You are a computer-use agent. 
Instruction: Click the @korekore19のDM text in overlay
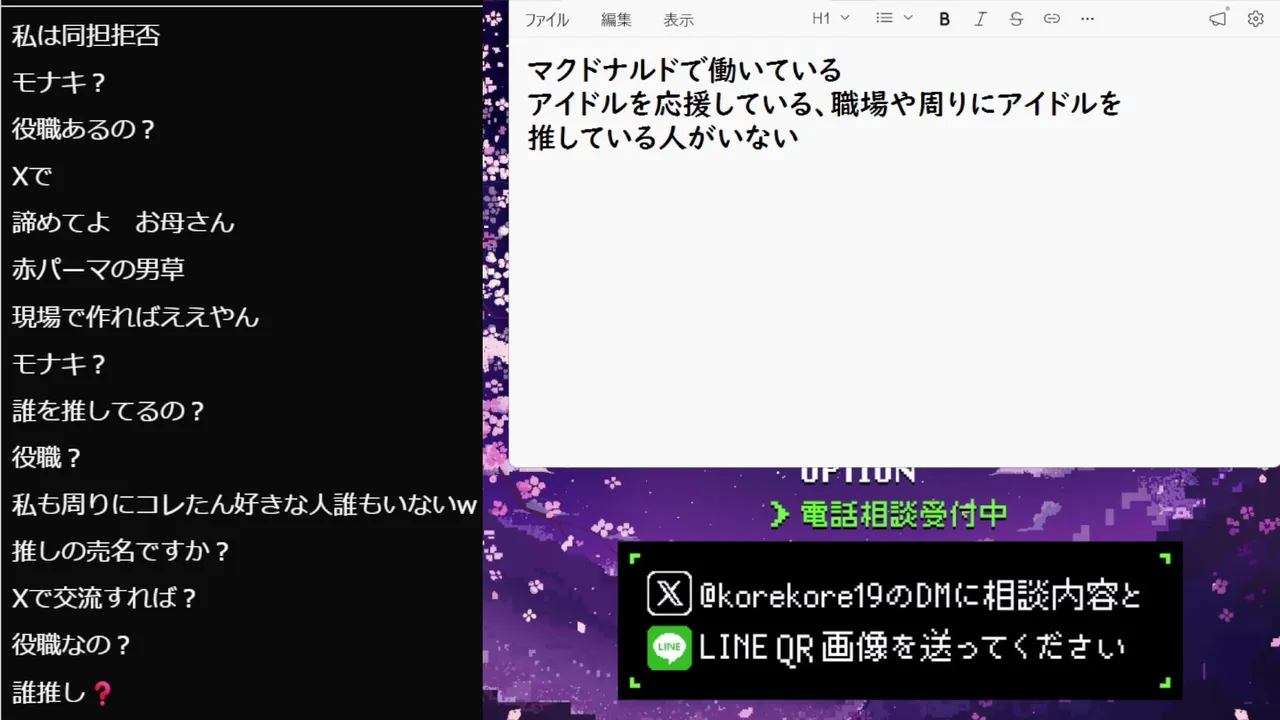827,596
